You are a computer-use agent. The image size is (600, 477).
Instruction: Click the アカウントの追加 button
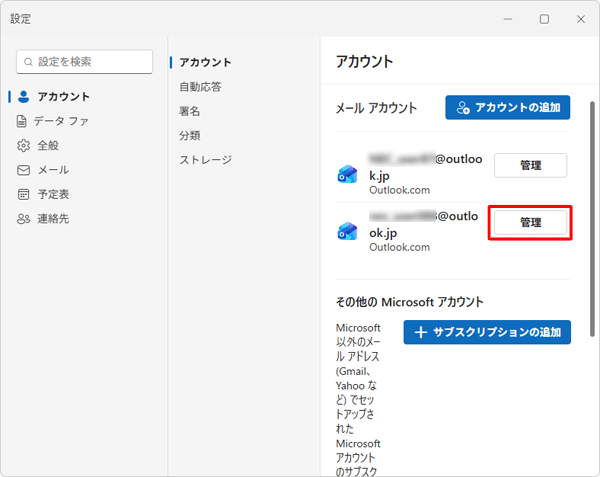(507, 107)
